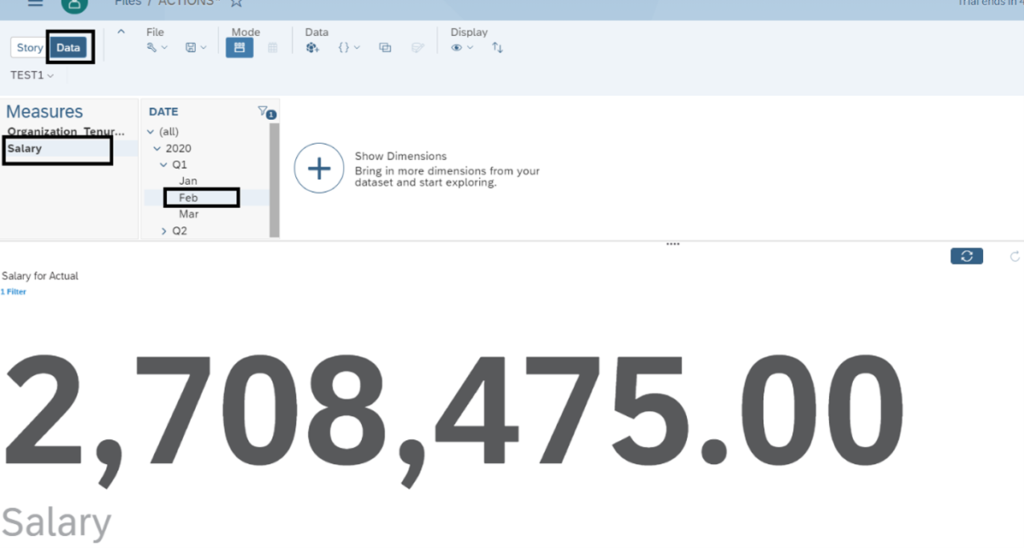Collapse the Q1 quarter node

click(163, 165)
